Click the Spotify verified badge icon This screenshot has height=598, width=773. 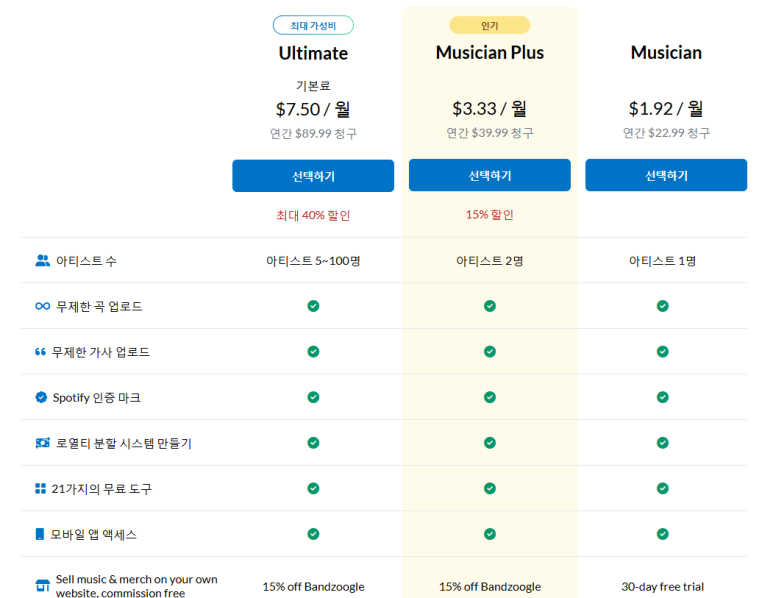coord(41,397)
